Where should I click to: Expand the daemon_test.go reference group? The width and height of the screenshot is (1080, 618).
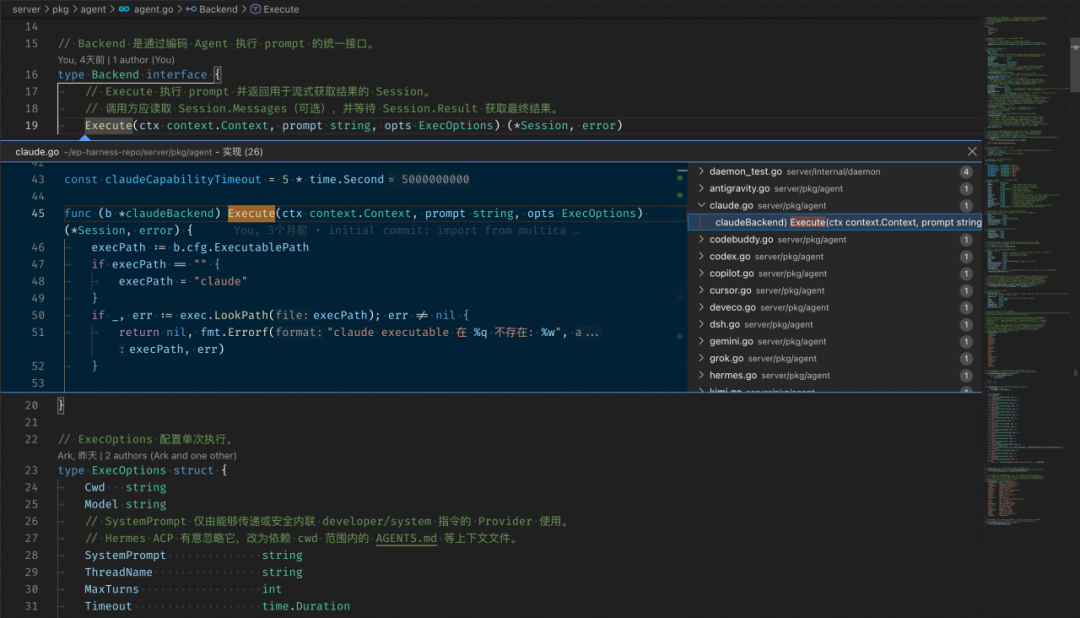701,172
